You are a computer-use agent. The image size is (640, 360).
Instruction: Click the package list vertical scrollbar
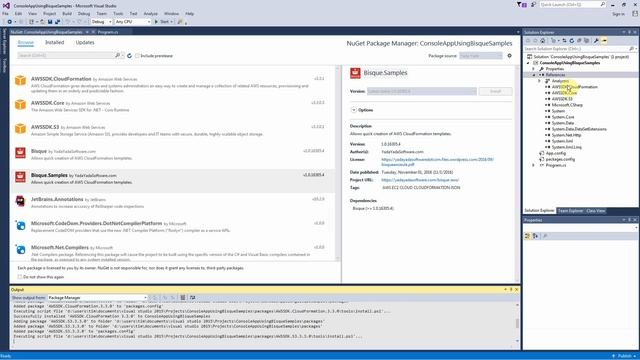(x=338, y=163)
